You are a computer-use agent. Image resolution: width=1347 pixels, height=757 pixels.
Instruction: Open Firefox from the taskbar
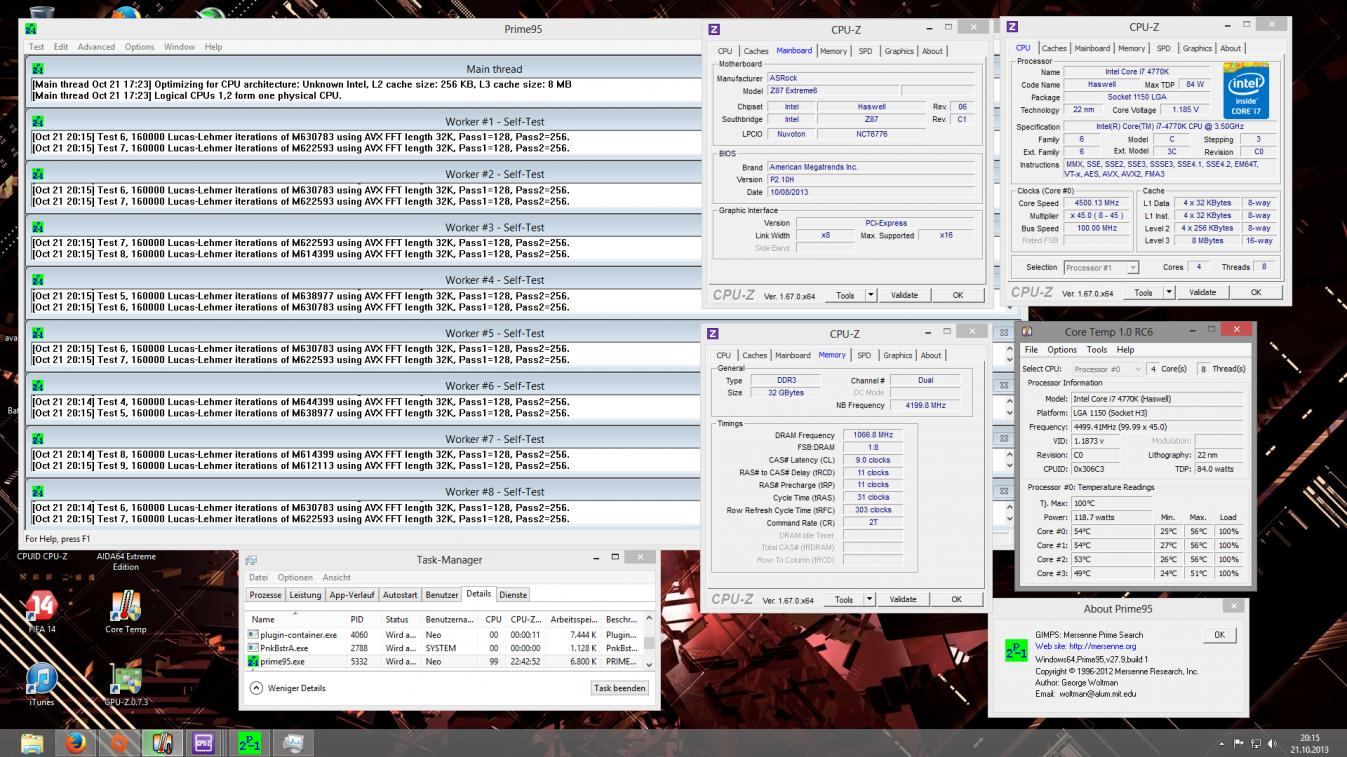click(76, 743)
